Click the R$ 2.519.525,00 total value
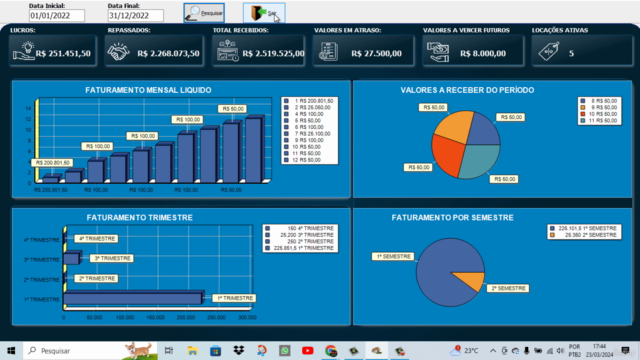Screen dimensions: 640x360 pos(273,53)
